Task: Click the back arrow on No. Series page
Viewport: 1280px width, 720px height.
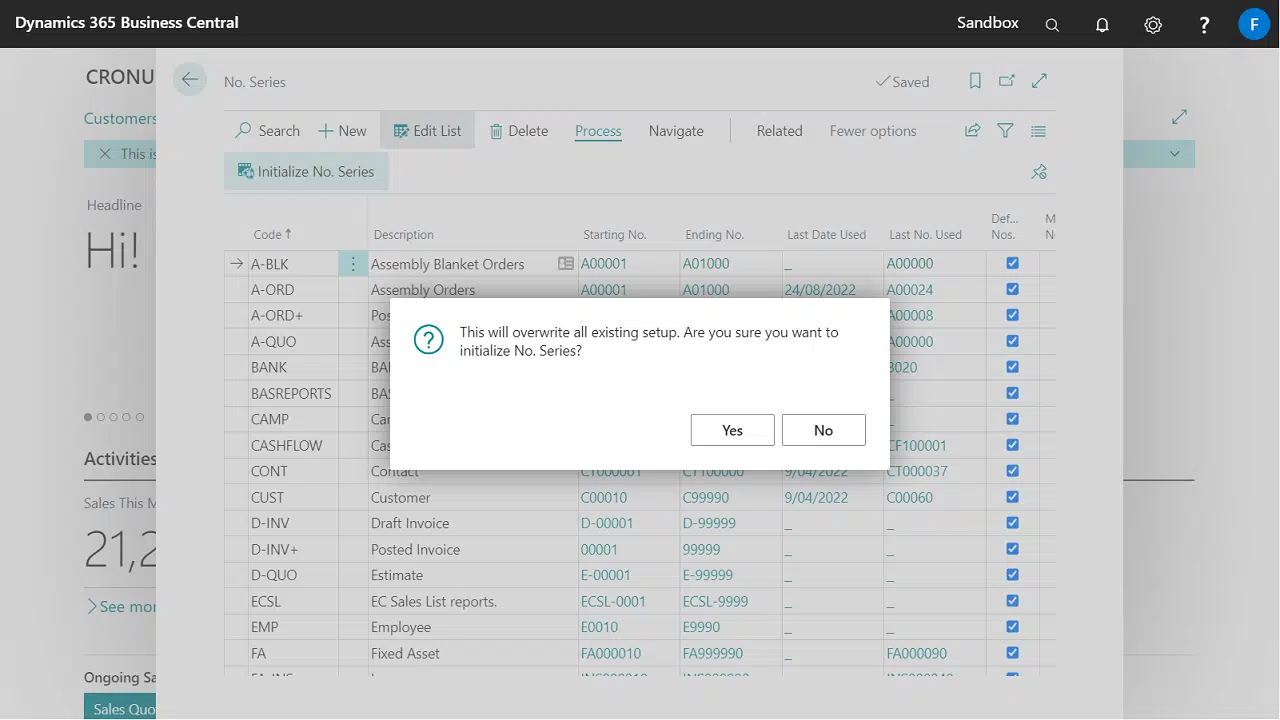Action: (x=190, y=80)
